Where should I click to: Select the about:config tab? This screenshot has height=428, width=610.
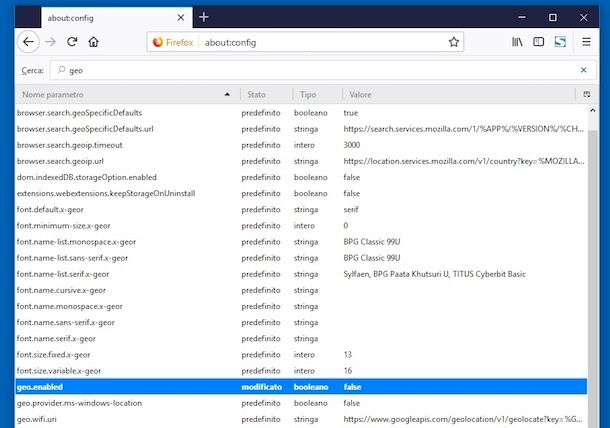tap(117, 18)
